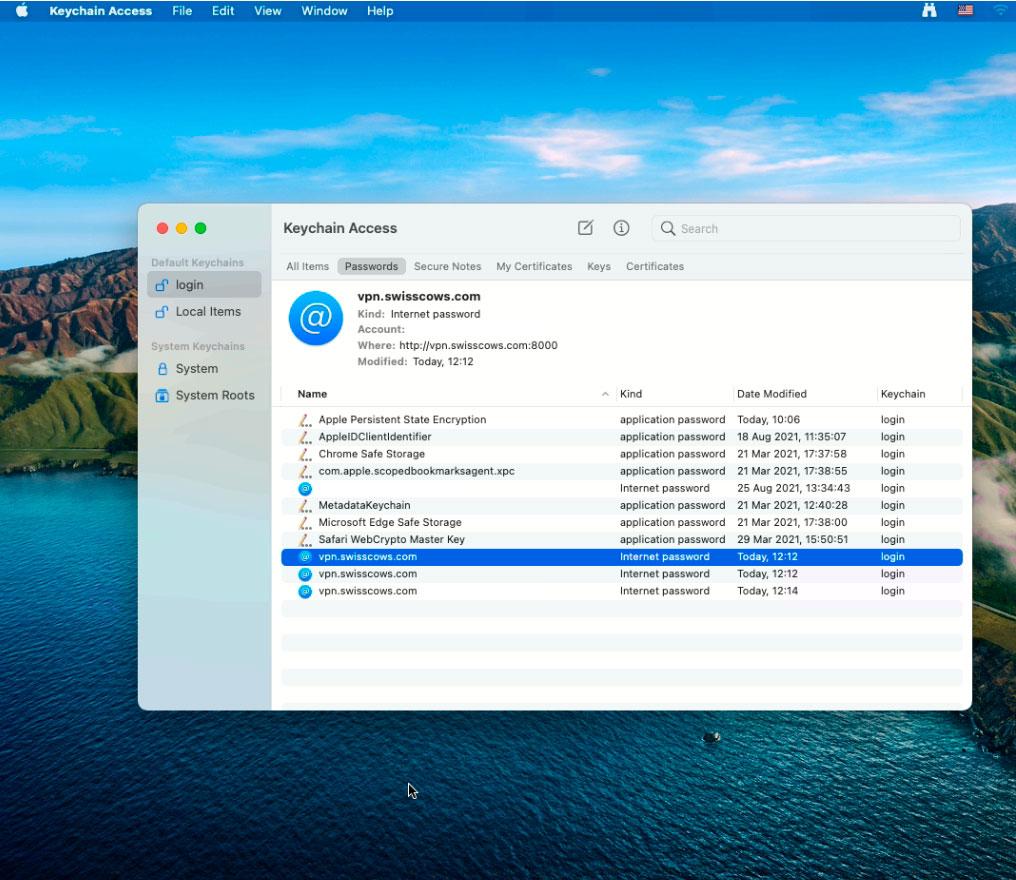This screenshot has height=880, width=1016.
Task: Click the create new keychain item icon
Action: (585, 227)
